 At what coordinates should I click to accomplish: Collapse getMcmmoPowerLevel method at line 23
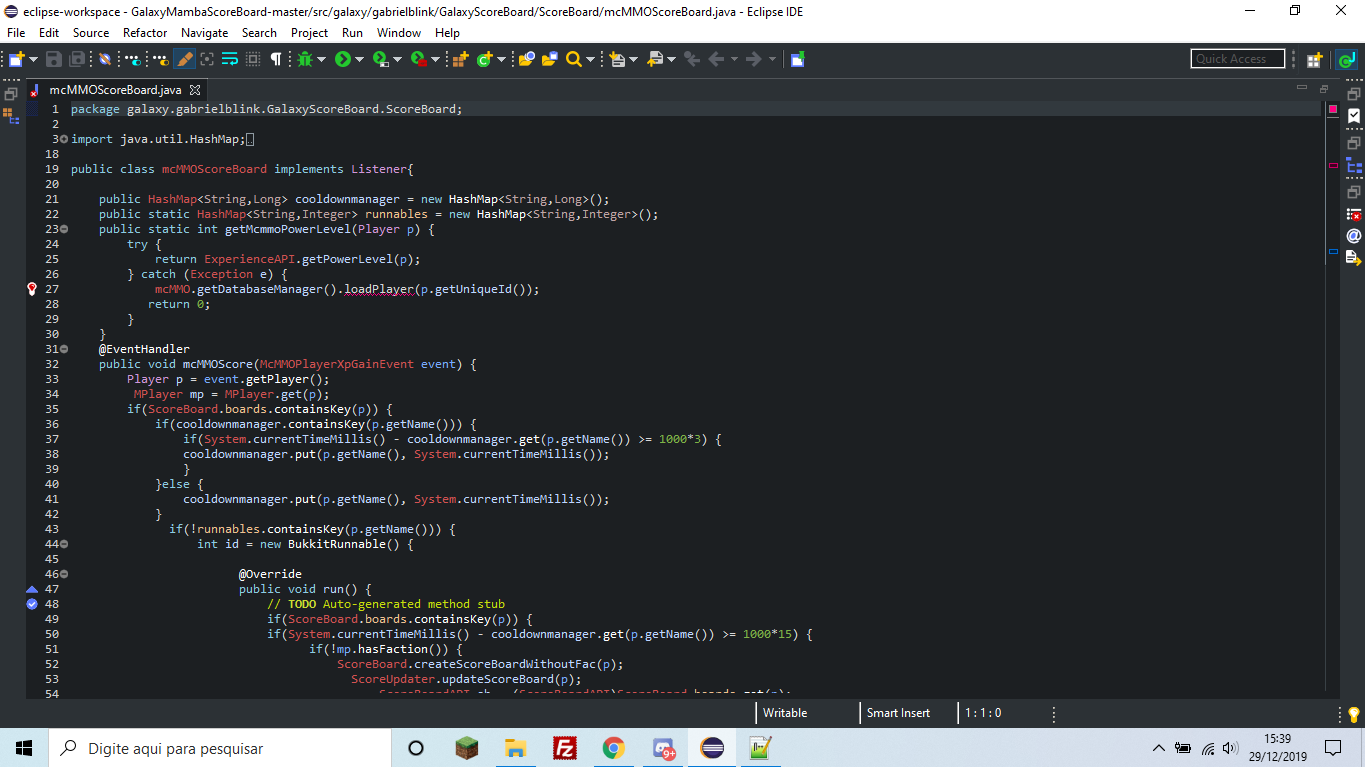64,229
